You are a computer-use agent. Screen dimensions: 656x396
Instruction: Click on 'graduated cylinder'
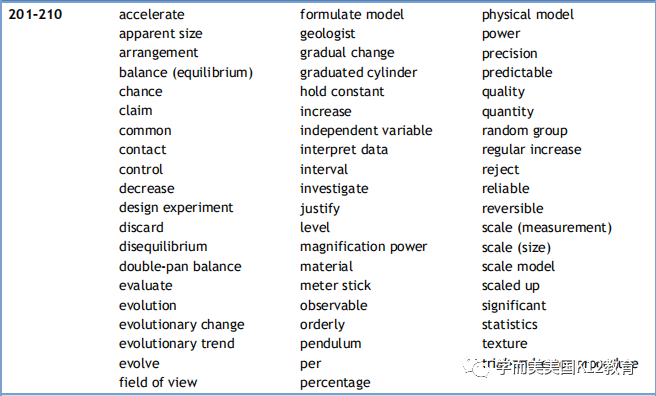tap(358, 73)
